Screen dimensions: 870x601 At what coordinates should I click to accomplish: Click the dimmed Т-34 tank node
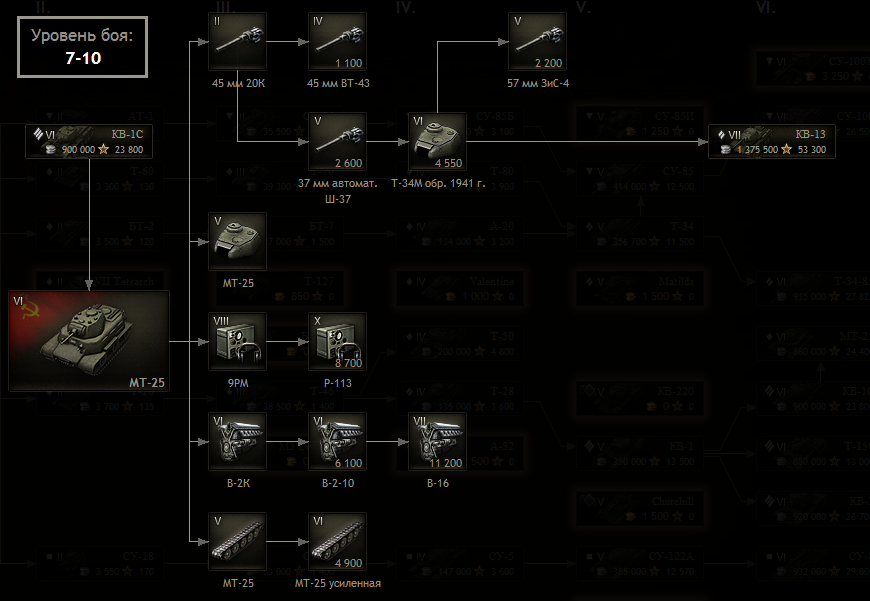pyautogui.click(x=640, y=234)
